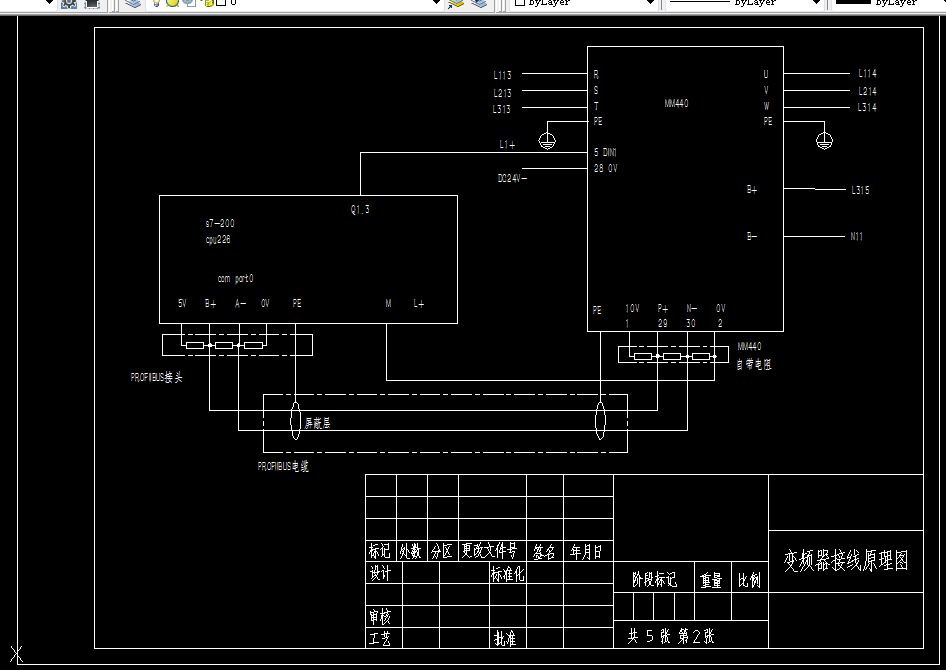Select the ground symbol near L1+

click(x=547, y=141)
